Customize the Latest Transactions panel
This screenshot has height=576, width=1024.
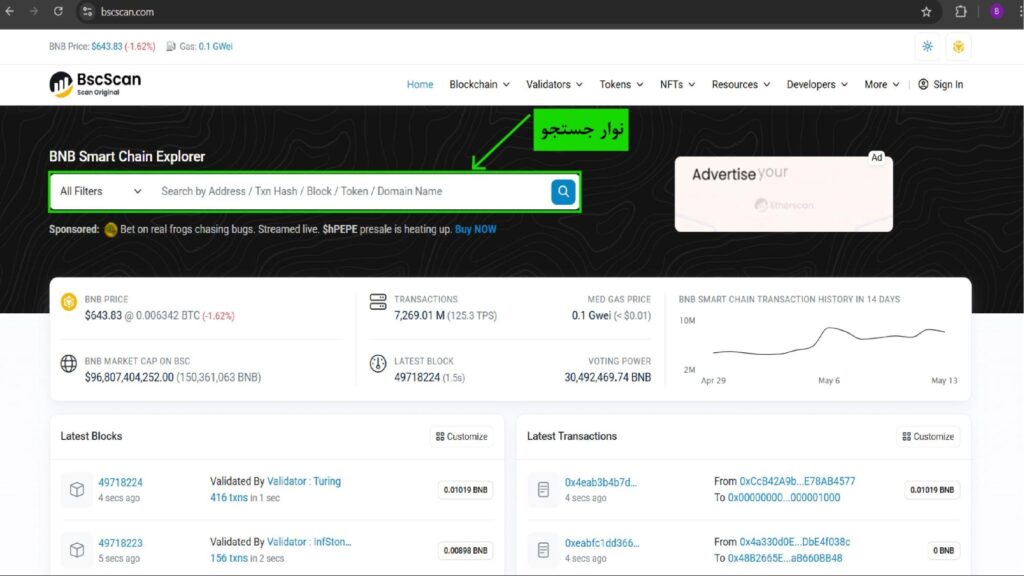click(x=928, y=436)
